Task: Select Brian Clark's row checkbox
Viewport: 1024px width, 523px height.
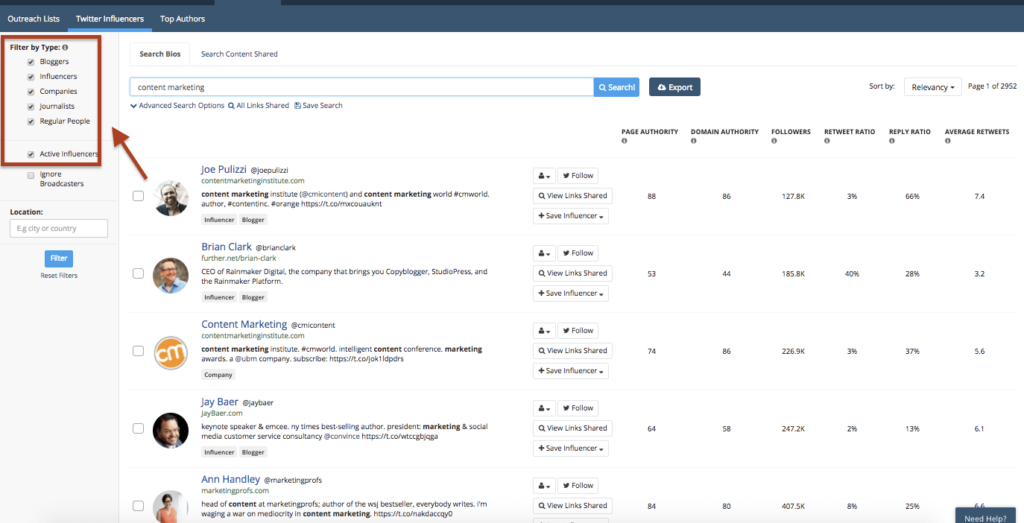Action: pyautogui.click(x=138, y=274)
